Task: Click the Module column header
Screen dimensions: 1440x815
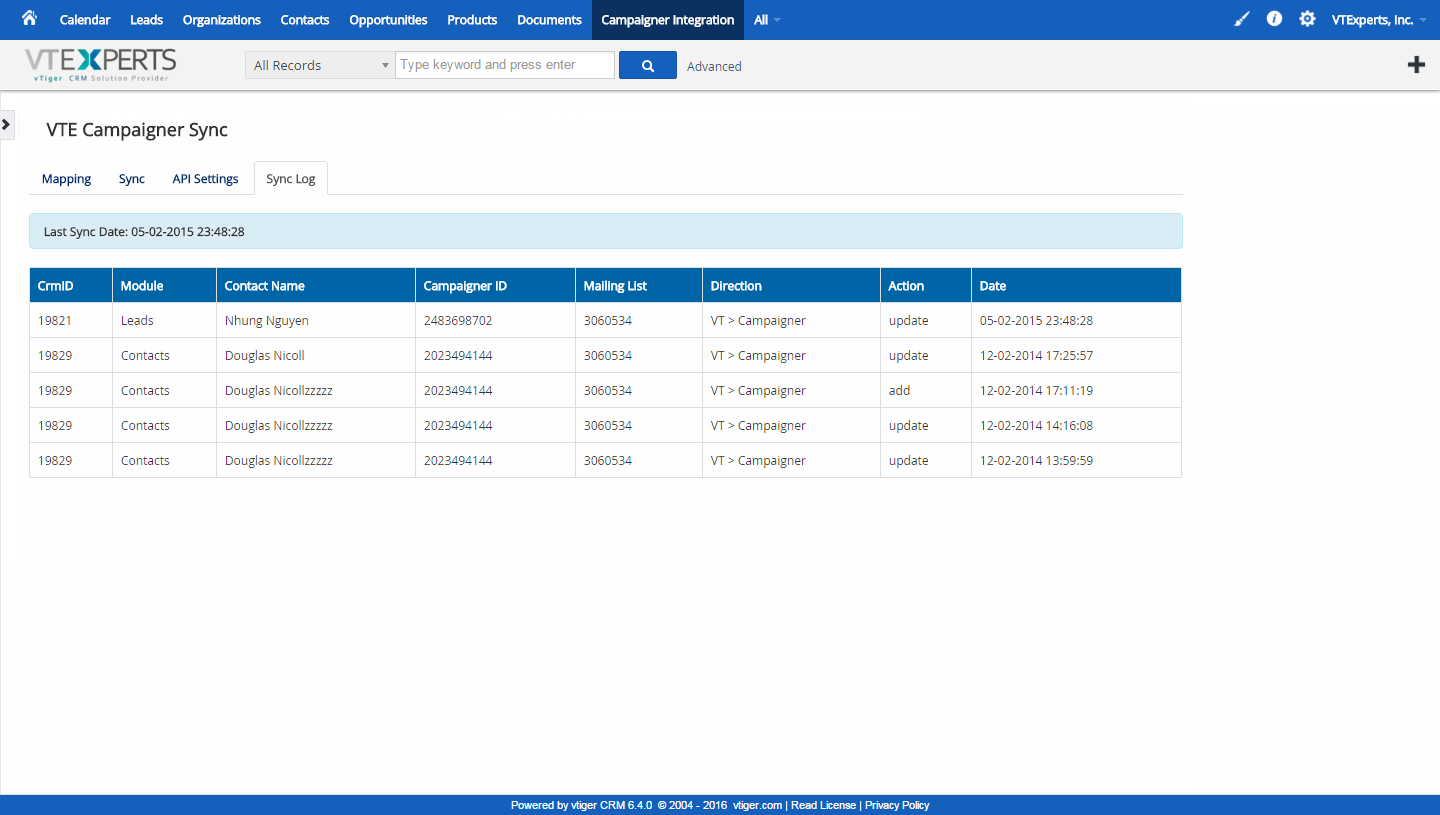Action: [164, 285]
